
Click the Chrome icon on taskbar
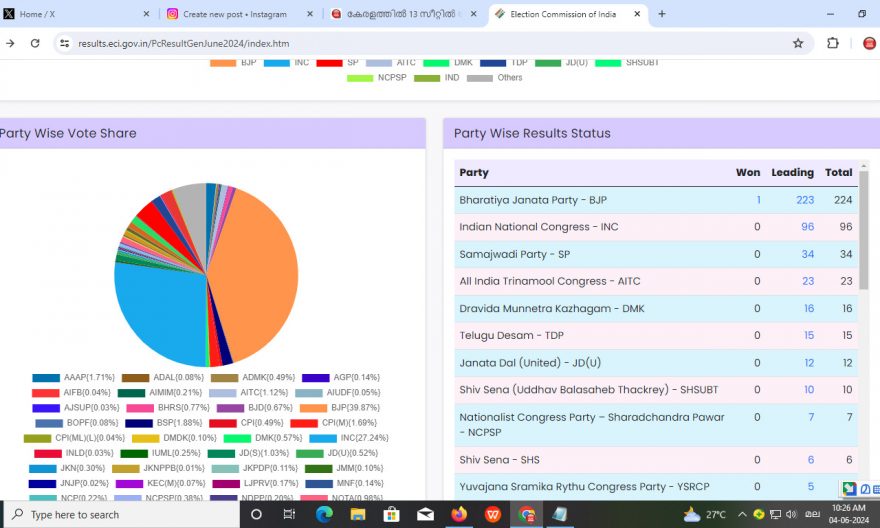(x=526, y=515)
